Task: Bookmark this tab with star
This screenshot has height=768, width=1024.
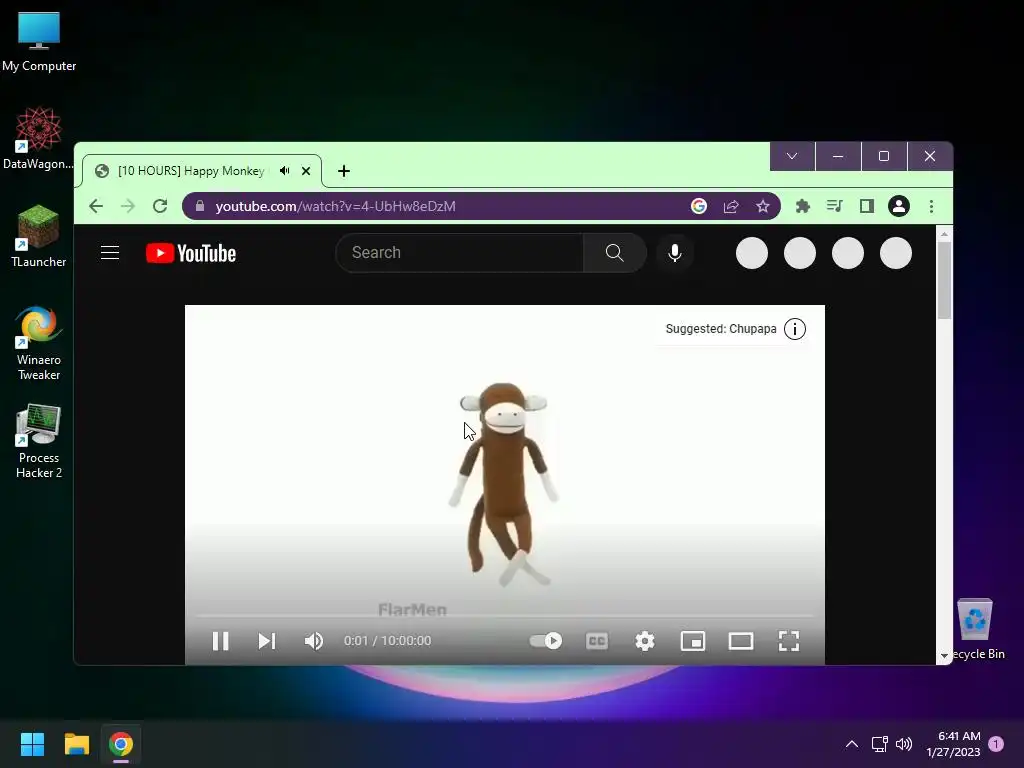Action: (763, 206)
